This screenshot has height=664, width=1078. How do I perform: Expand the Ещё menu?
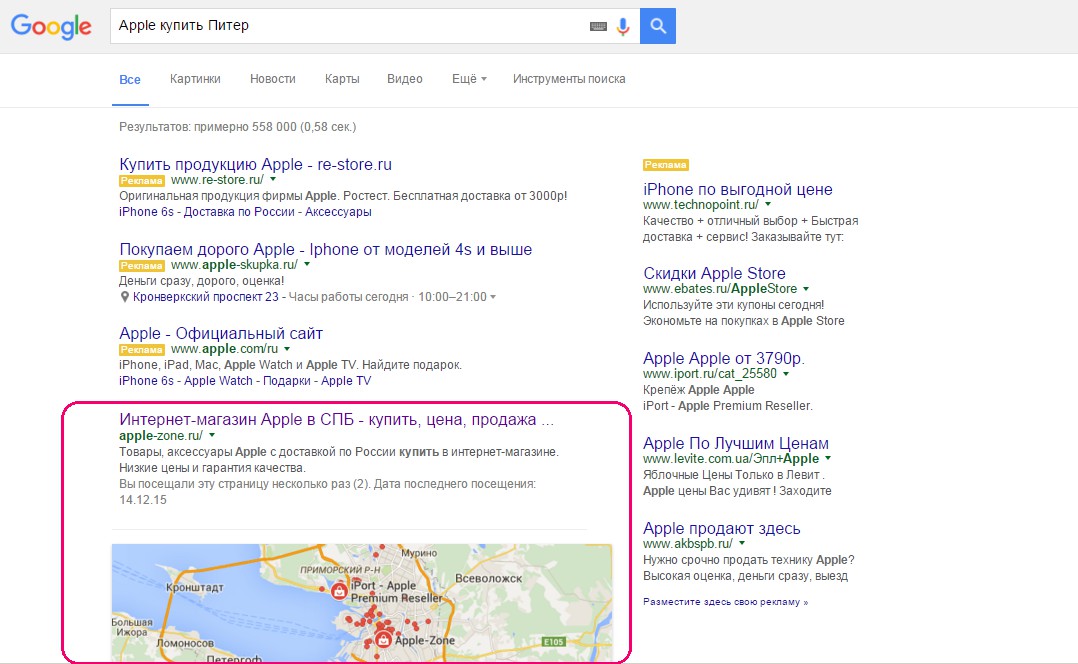(469, 79)
